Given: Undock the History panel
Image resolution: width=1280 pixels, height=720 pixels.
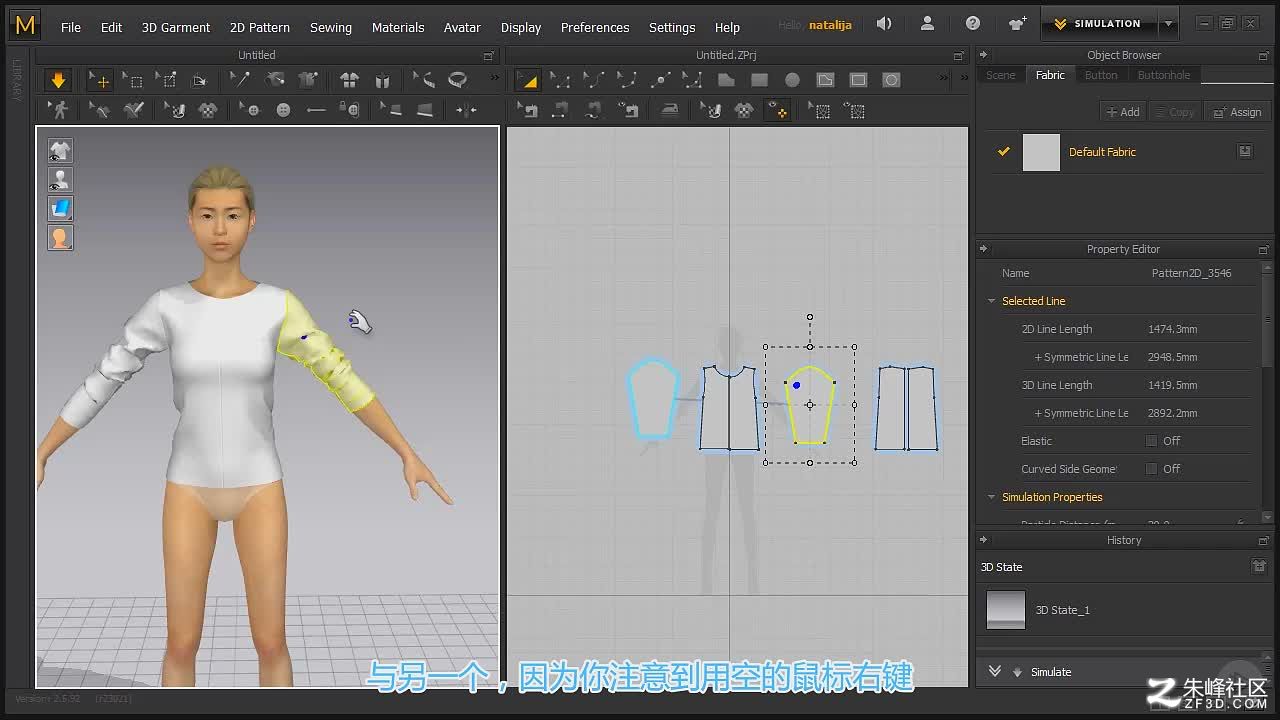Looking at the screenshot, I should (1264, 540).
